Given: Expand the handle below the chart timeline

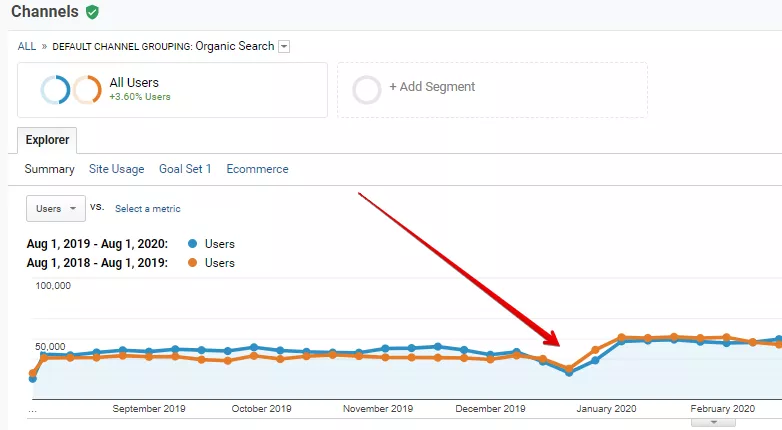Looking at the screenshot, I should pyautogui.click(x=713, y=423).
